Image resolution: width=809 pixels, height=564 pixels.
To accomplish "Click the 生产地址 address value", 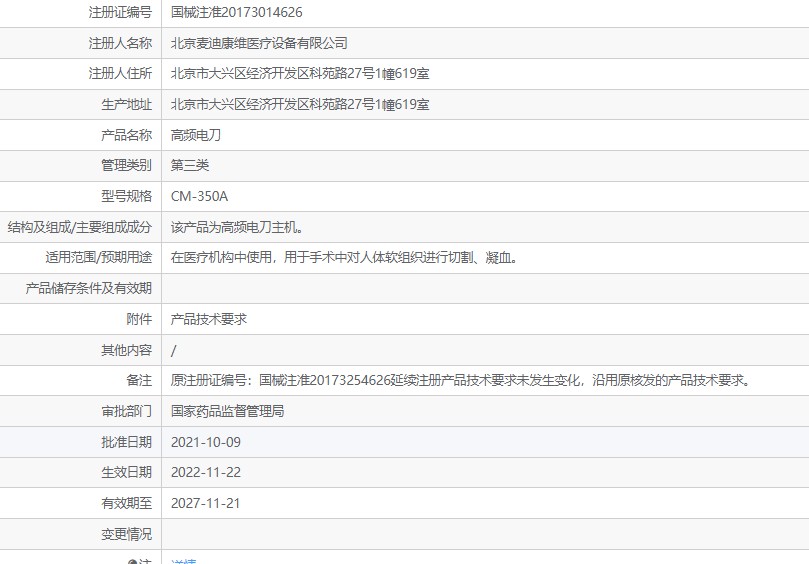I will [300, 105].
